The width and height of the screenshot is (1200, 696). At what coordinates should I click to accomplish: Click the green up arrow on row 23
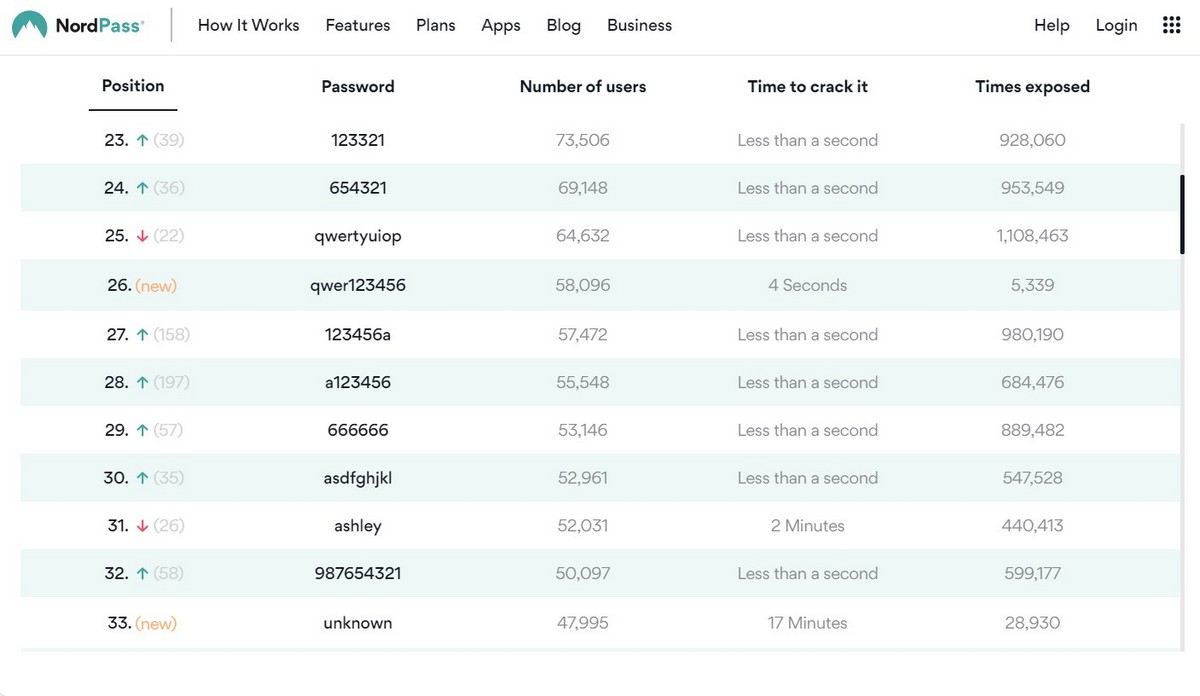click(142, 141)
